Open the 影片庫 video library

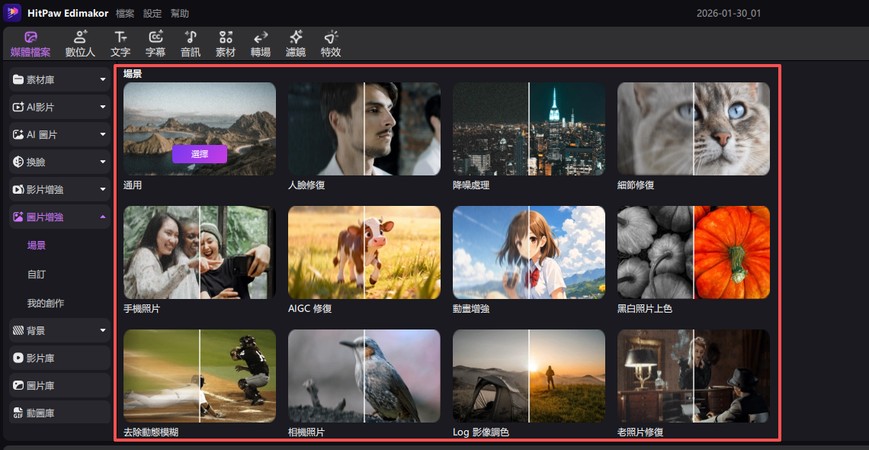(x=58, y=357)
